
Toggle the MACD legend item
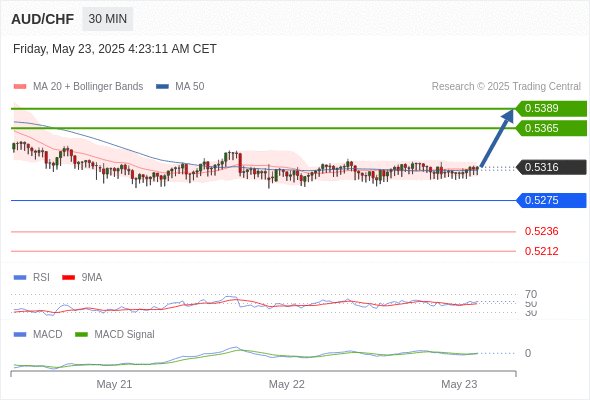38,335
